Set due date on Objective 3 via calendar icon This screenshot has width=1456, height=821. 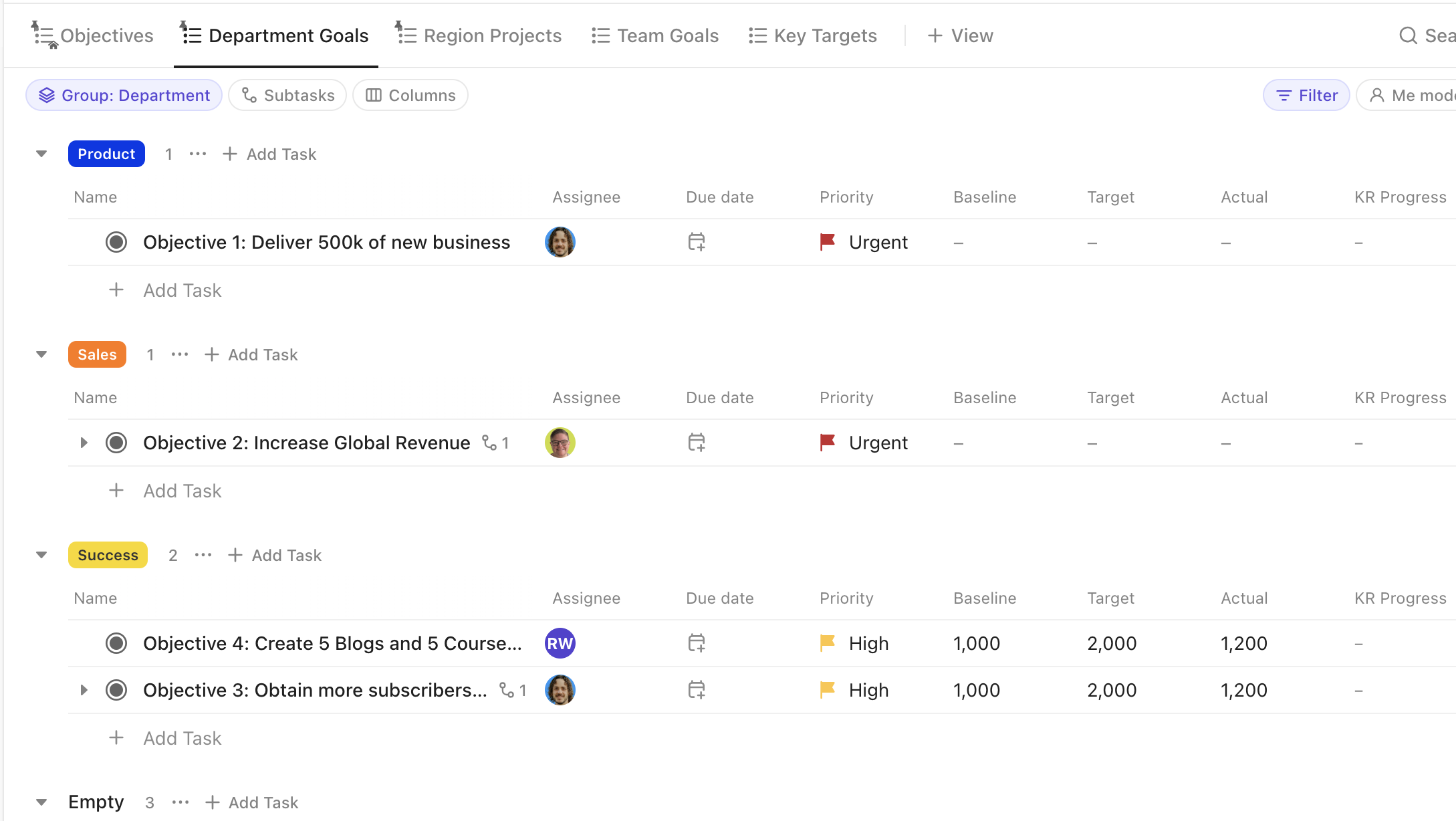pyautogui.click(x=697, y=689)
